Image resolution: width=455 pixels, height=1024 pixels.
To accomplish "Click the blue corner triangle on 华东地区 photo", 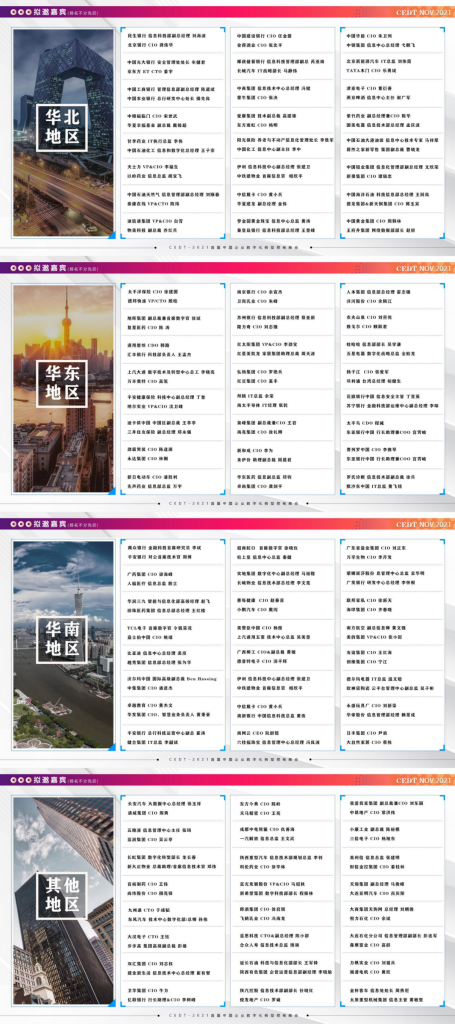I will 111,490.
